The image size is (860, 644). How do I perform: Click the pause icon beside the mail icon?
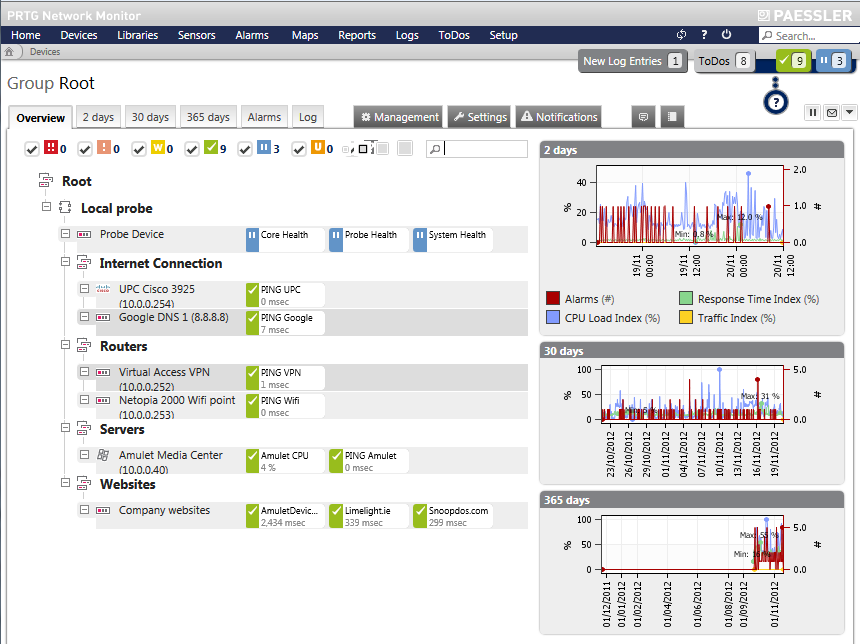pos(813,112)
